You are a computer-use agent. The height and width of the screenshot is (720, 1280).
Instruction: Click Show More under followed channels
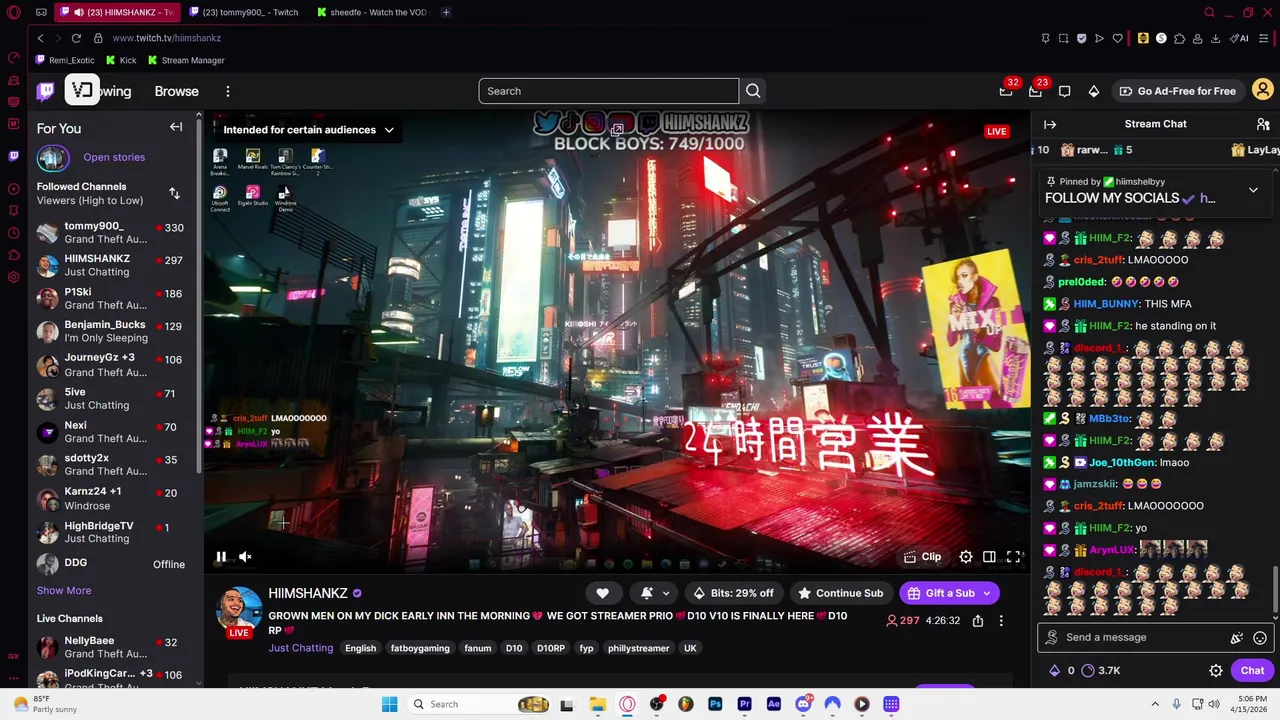[64, 591]
